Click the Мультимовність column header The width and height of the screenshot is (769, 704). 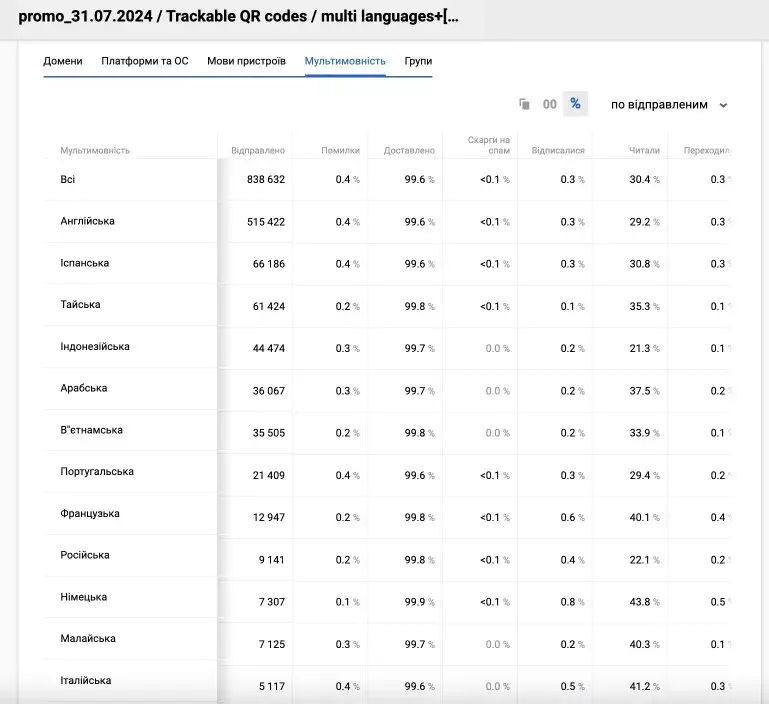pos(95,151)
